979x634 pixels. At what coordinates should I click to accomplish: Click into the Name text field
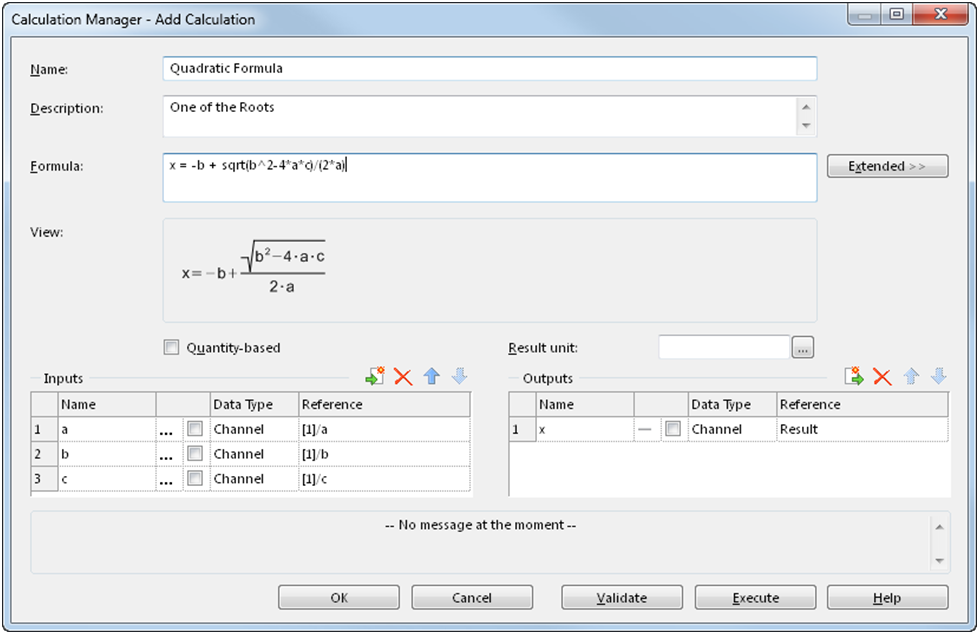pos(489,69)
